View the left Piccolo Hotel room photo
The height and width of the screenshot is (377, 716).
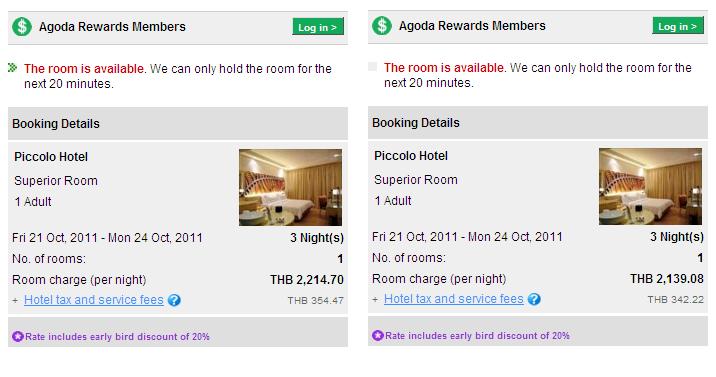pyautogui.click(x=290, y=188)
